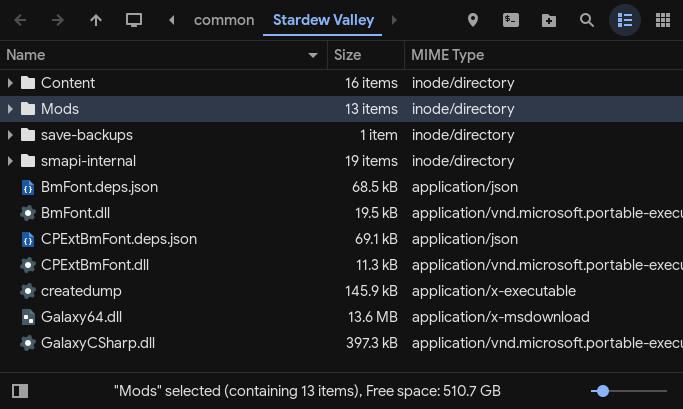Expand the save-backups folder

point(11,135)
